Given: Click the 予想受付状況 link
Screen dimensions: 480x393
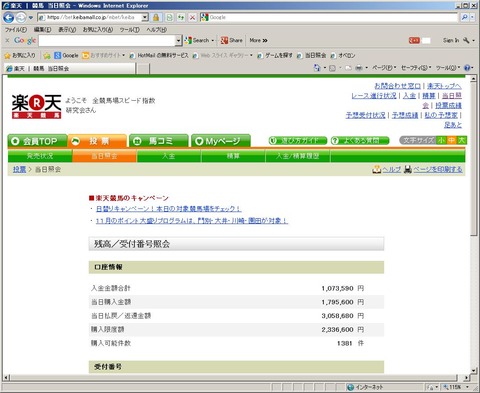Looking at the screenshot, I should coord(365,115).
